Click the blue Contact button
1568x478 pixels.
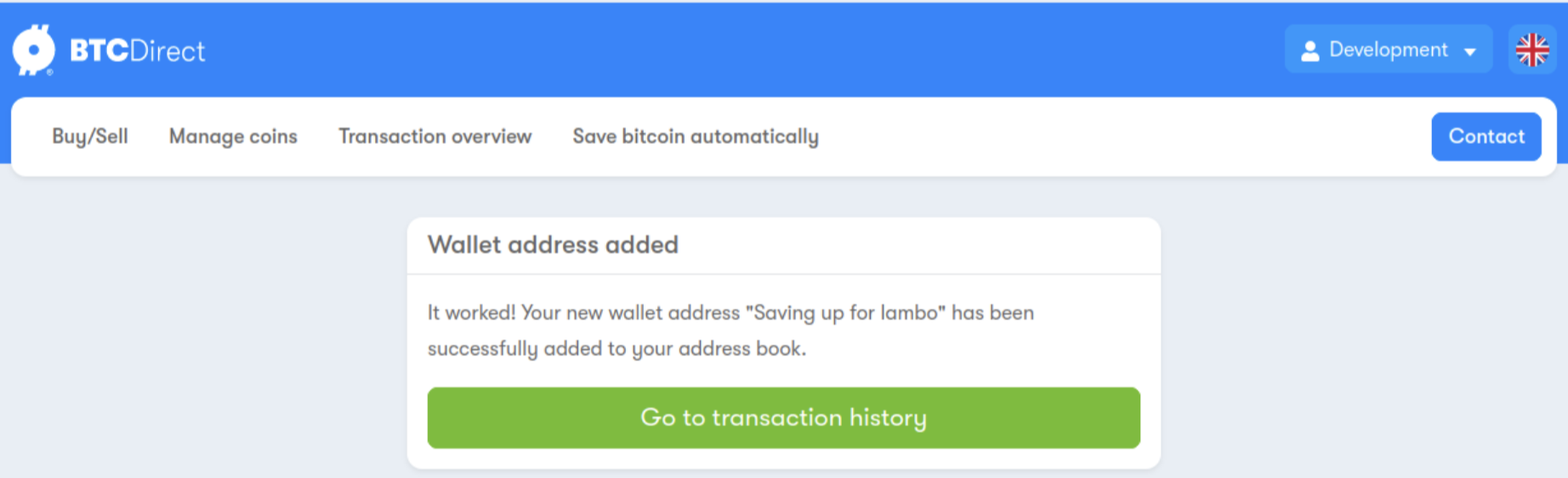[1486, 136]
